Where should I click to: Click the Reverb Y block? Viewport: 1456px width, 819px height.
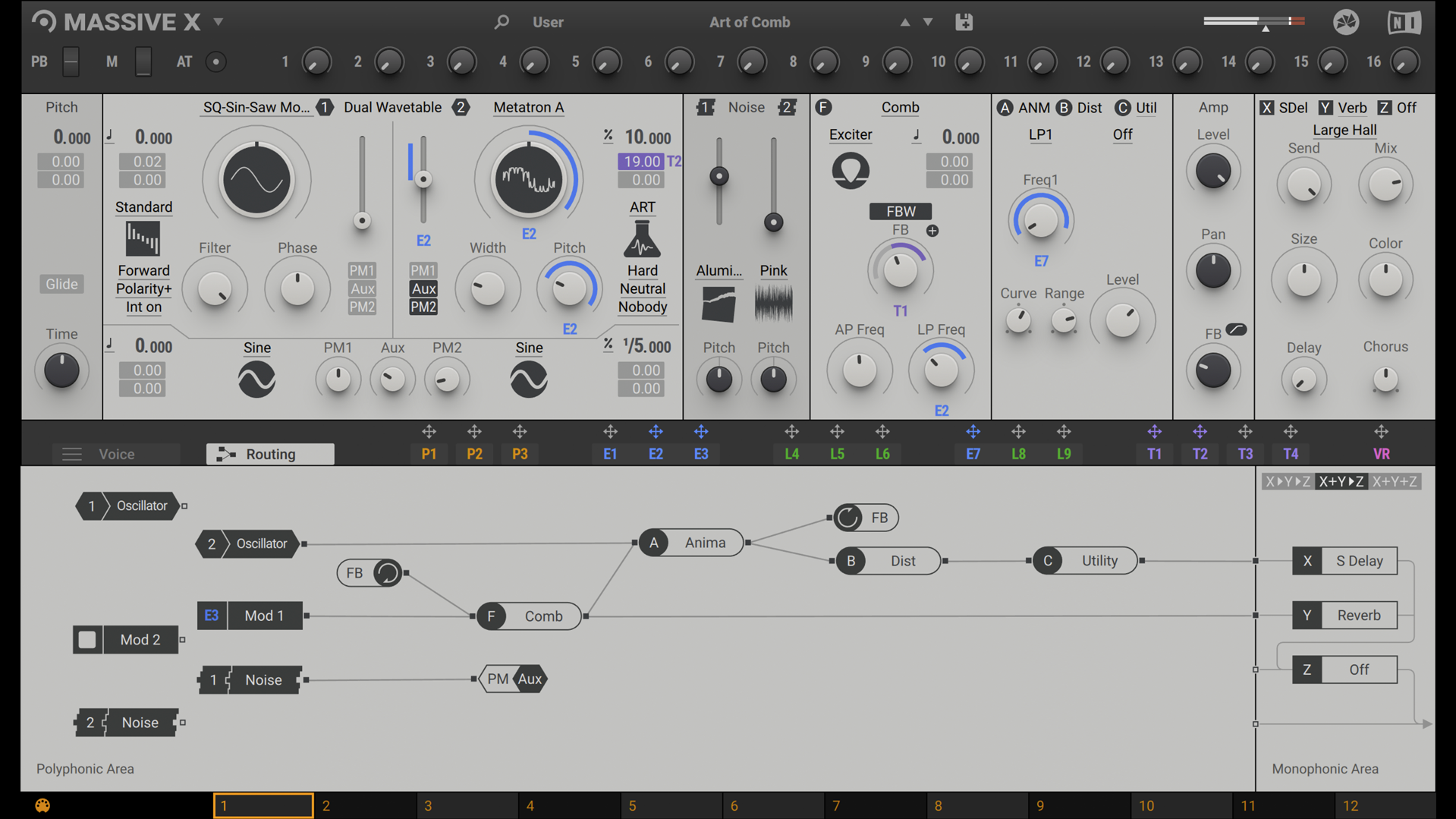click(x=1344, y=616)
